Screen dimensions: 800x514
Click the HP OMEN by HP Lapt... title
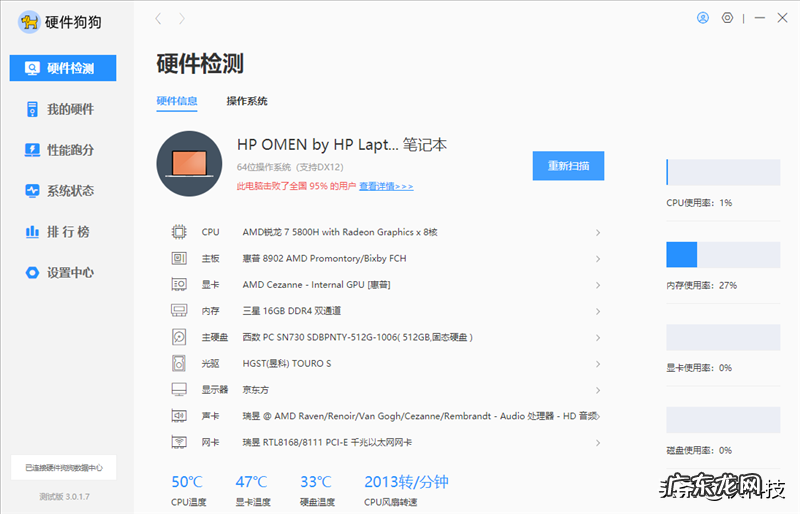(342, 145)
